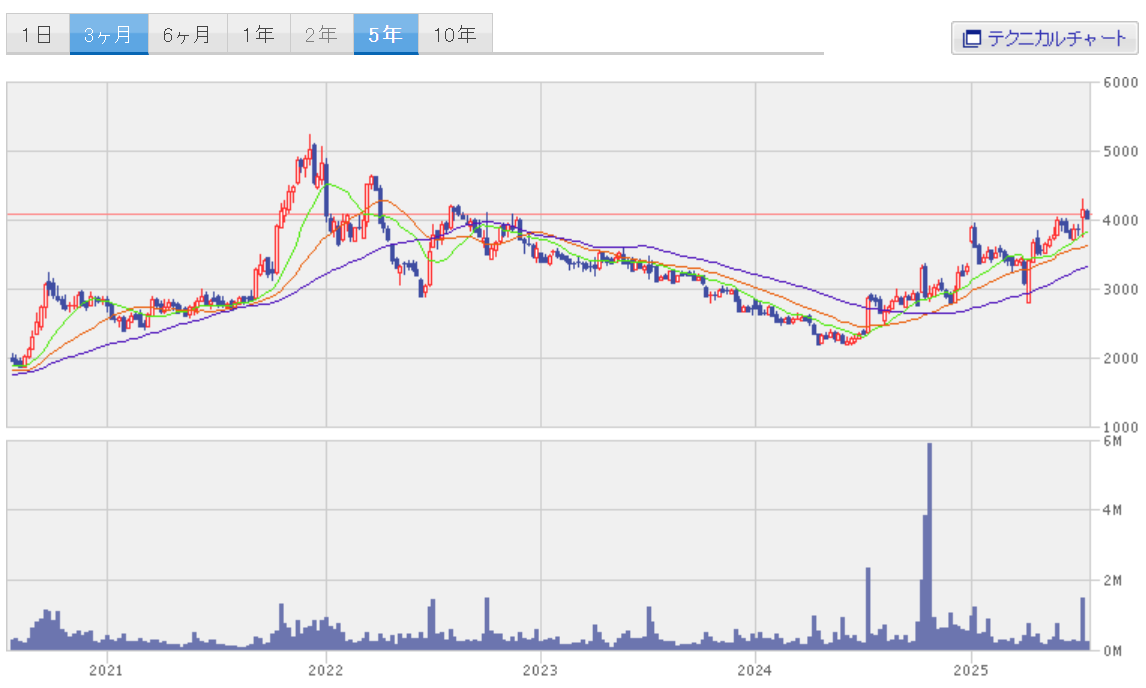Image resolution: width=1146 pixels, height=688 pixels.
Task: Click the テクニカルチャート button label
Action: [x=1056, y=38]
